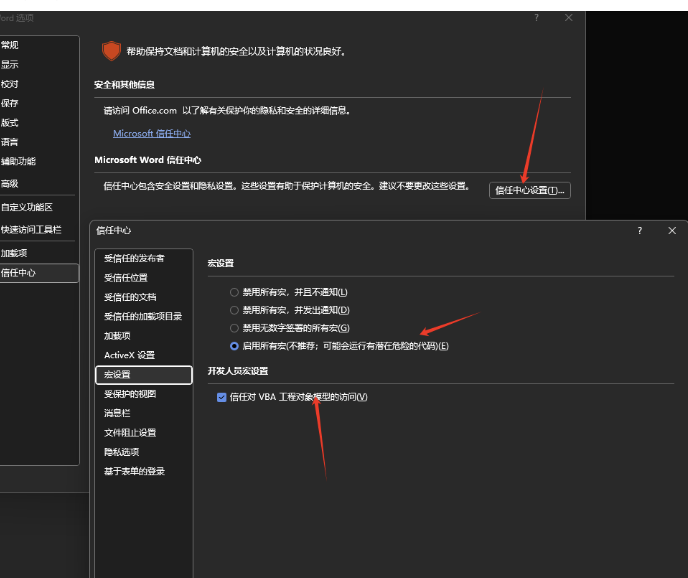Close the Trust Center (信任中心) dialog
The width and height of the screenshot is (688, 578).
tap(672, 231)
